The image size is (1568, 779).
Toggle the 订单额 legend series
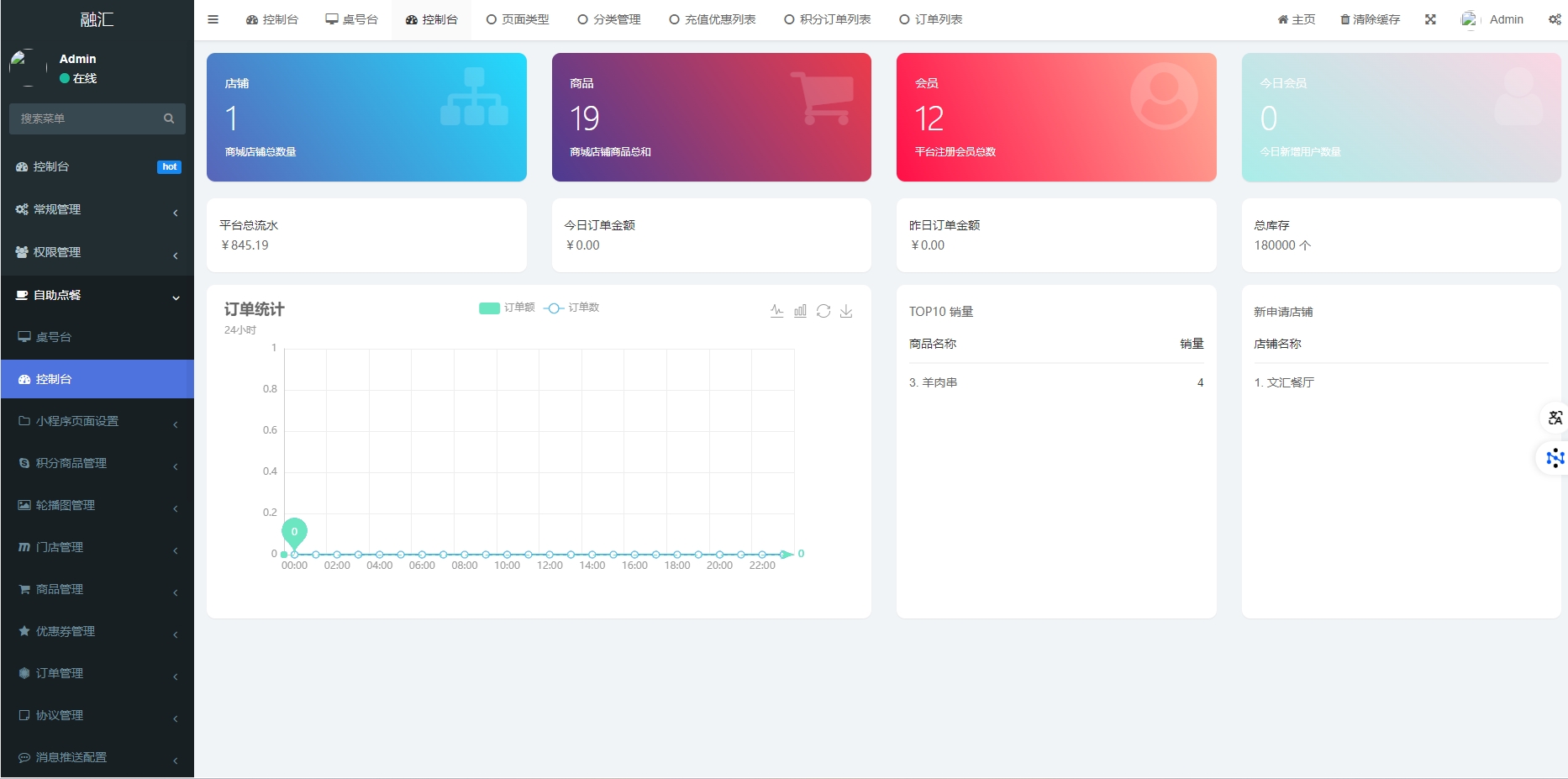pos(507,308)
